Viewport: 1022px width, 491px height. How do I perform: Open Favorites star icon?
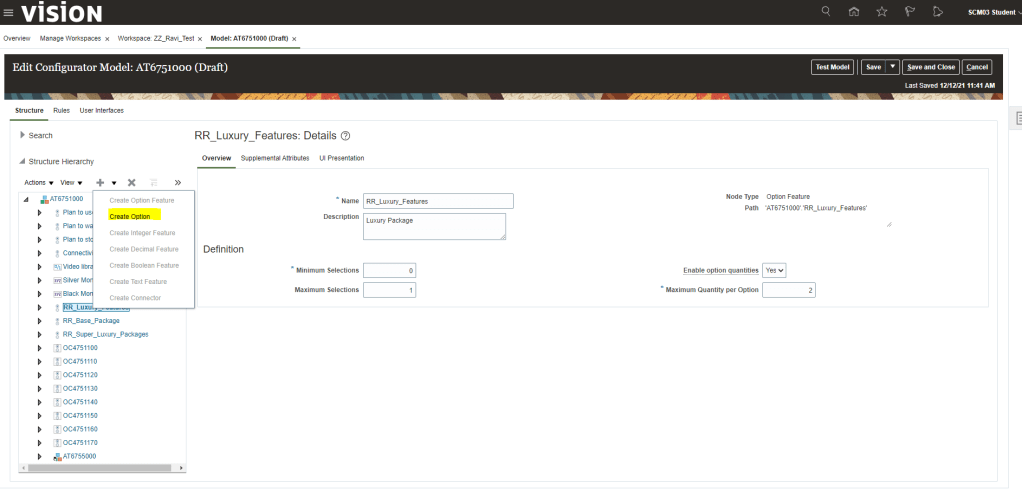[881, 12]
